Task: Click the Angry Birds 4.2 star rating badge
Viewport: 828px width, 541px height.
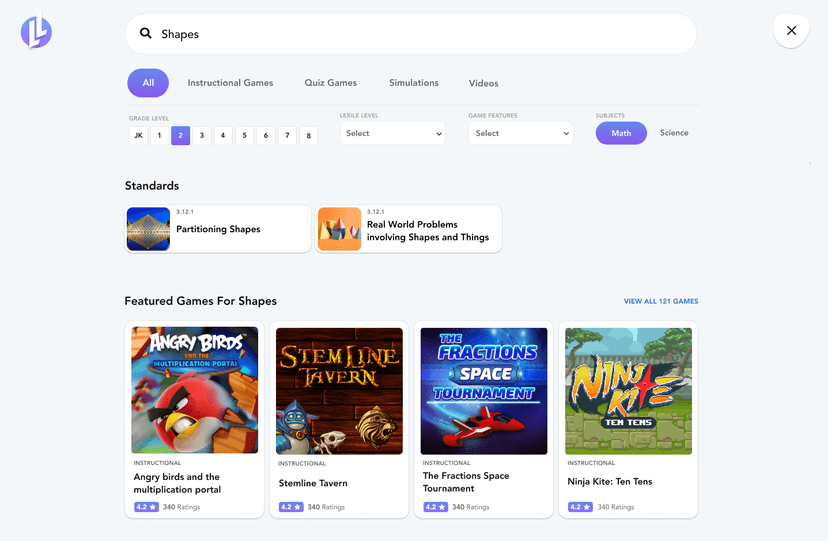Action: coord(145,507)
